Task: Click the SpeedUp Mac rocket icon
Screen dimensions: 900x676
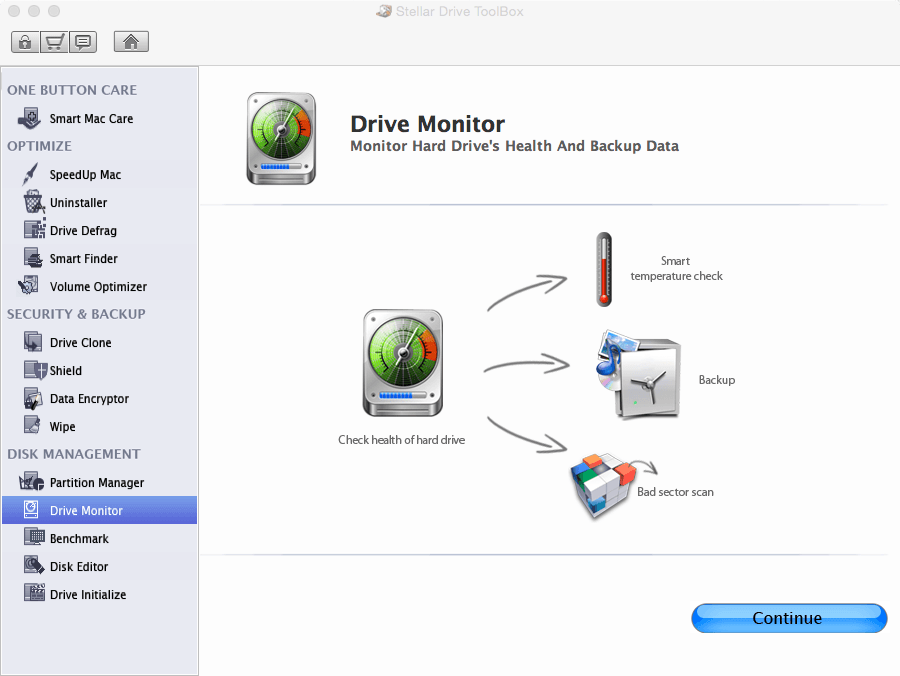Action: 30,174
